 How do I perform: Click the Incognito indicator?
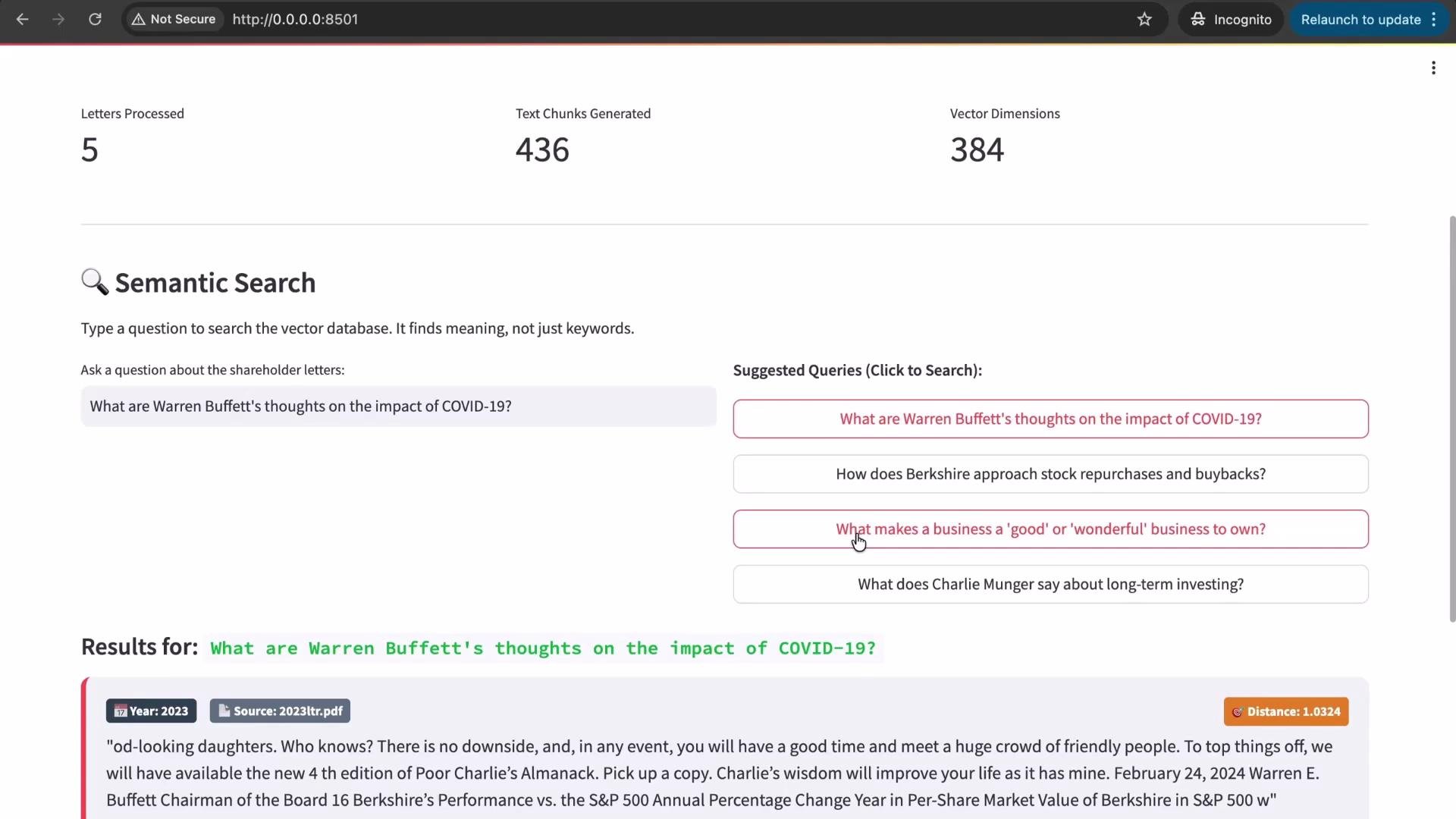coord(1230,19)
